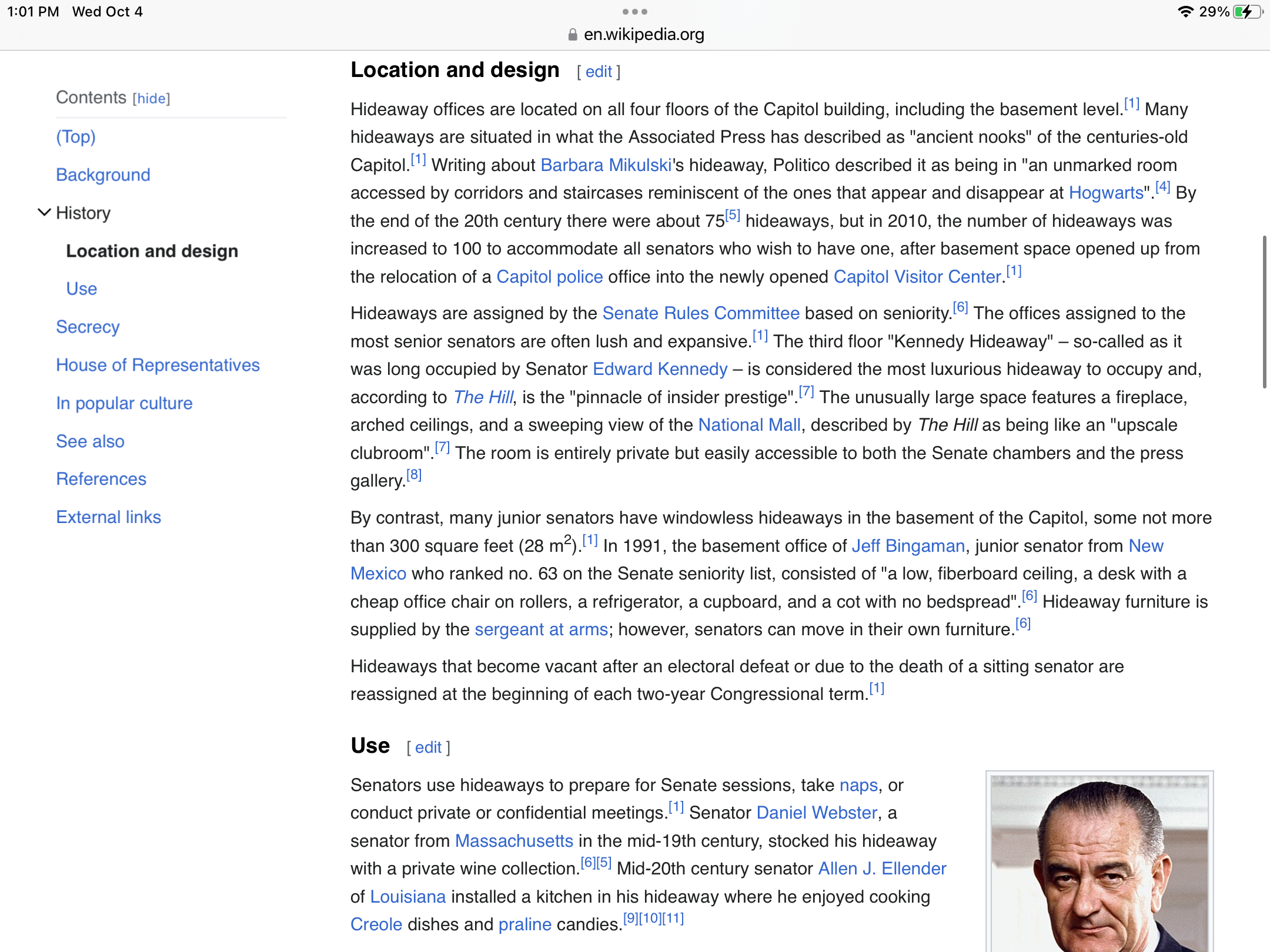Open Capitol Visitor Center link
This screenshot has width=1270, height=952.
click(917, 277)
